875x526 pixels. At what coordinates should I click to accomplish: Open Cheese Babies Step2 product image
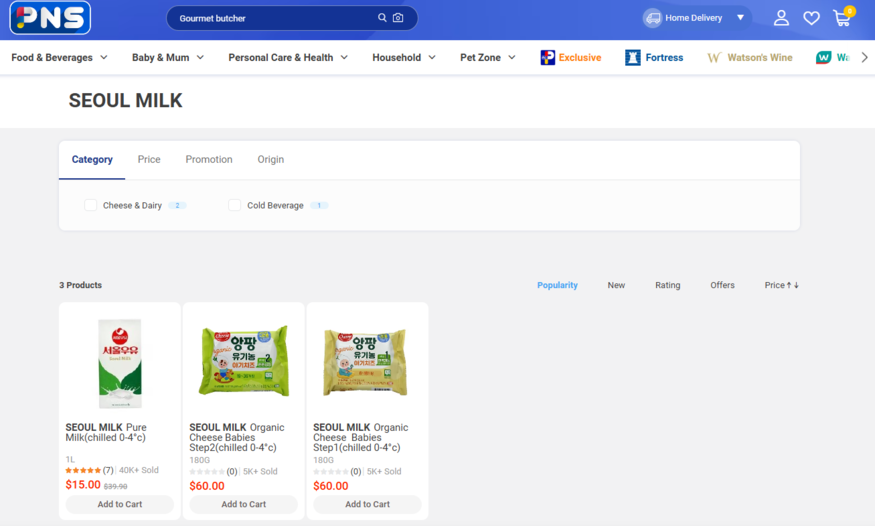click(x=244, y=361)
